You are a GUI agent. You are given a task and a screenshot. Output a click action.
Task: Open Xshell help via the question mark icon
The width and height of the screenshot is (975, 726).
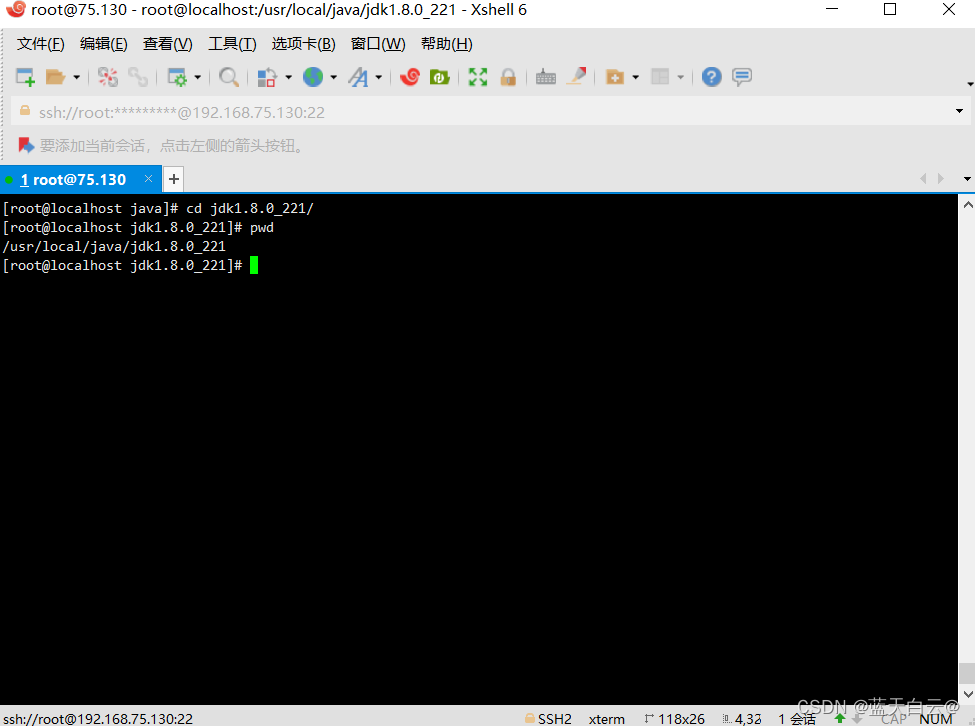pos(711,76)
